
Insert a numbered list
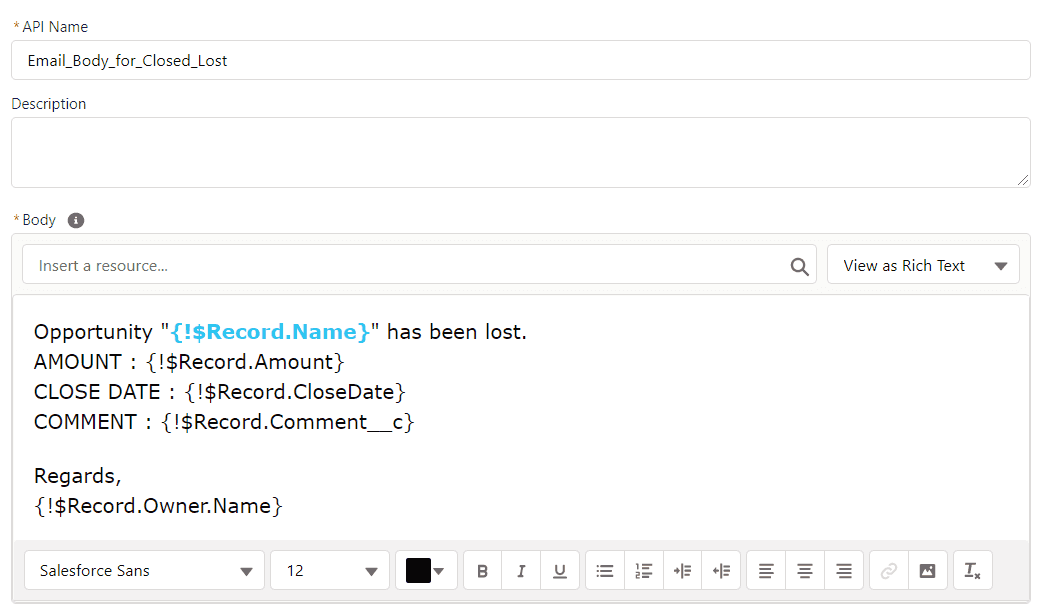click(x=643, y=571)
